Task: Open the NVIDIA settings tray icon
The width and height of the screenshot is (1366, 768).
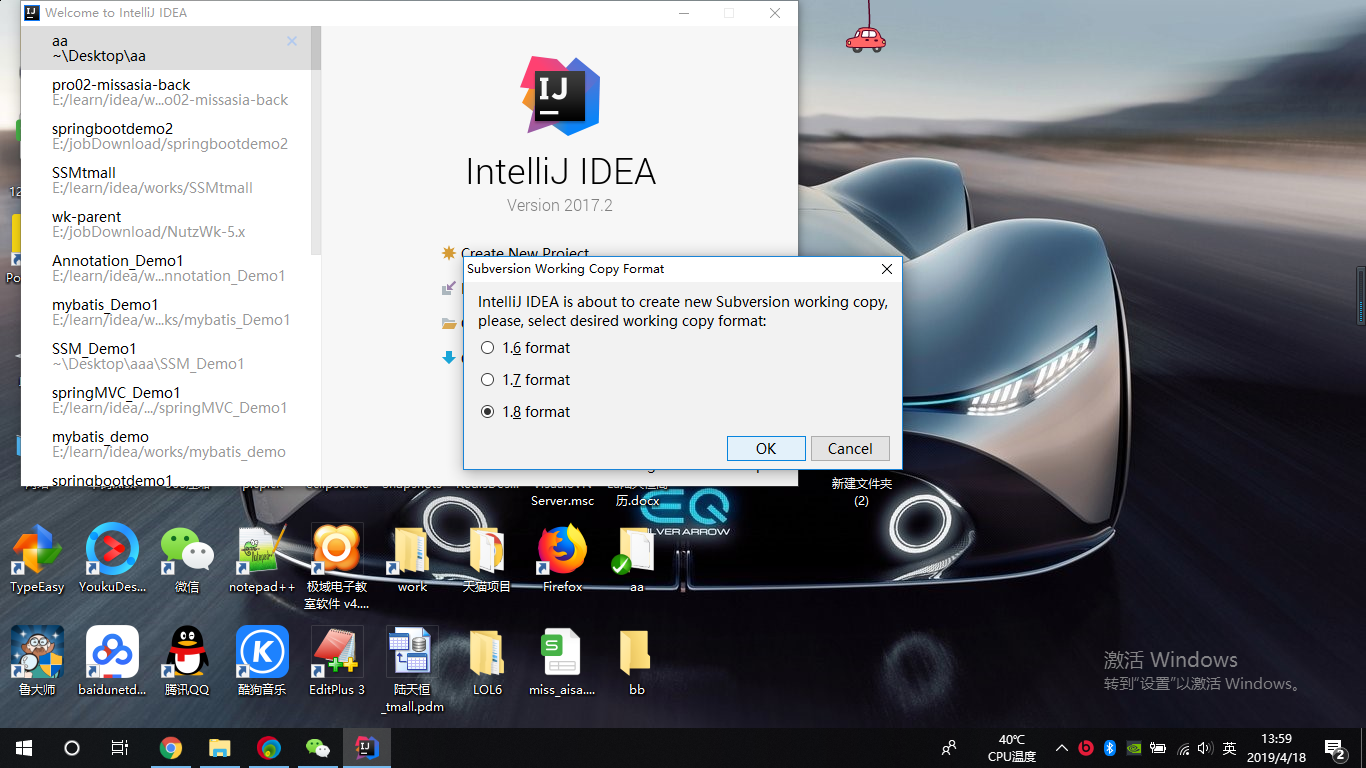Action: pos(1134,748)
